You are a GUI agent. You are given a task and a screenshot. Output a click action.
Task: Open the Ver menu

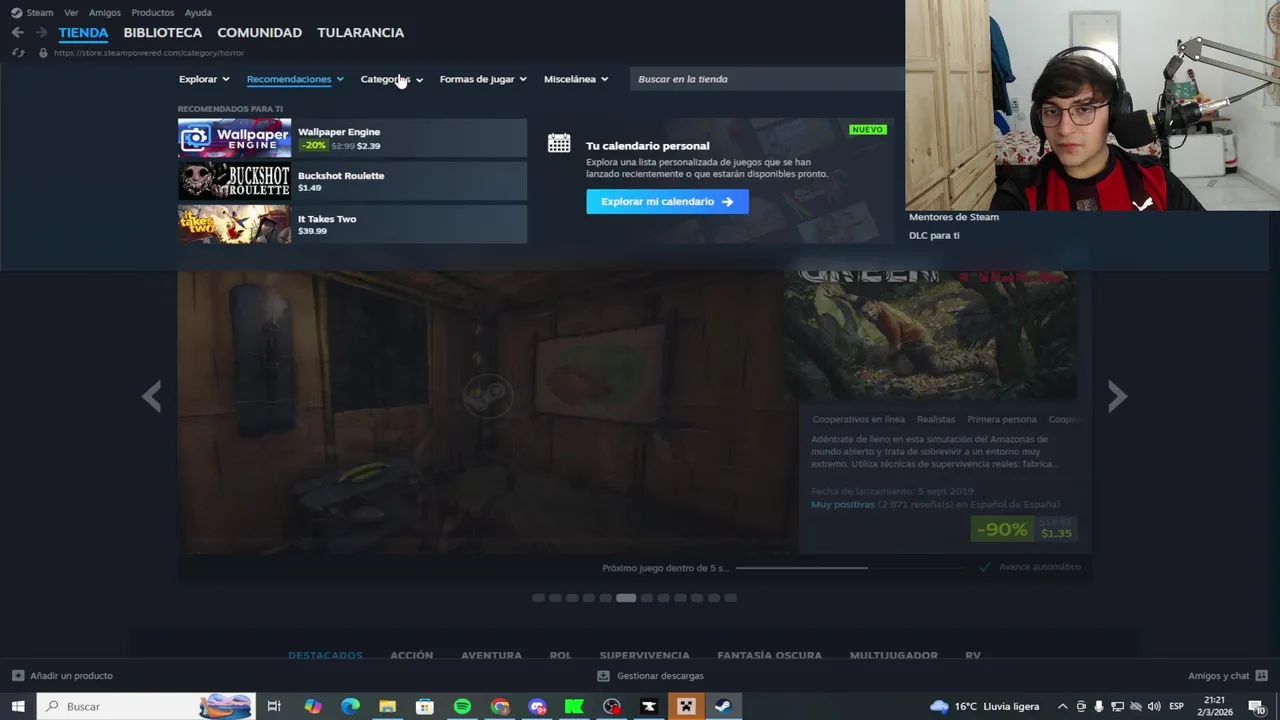click(x=71, y=13)
